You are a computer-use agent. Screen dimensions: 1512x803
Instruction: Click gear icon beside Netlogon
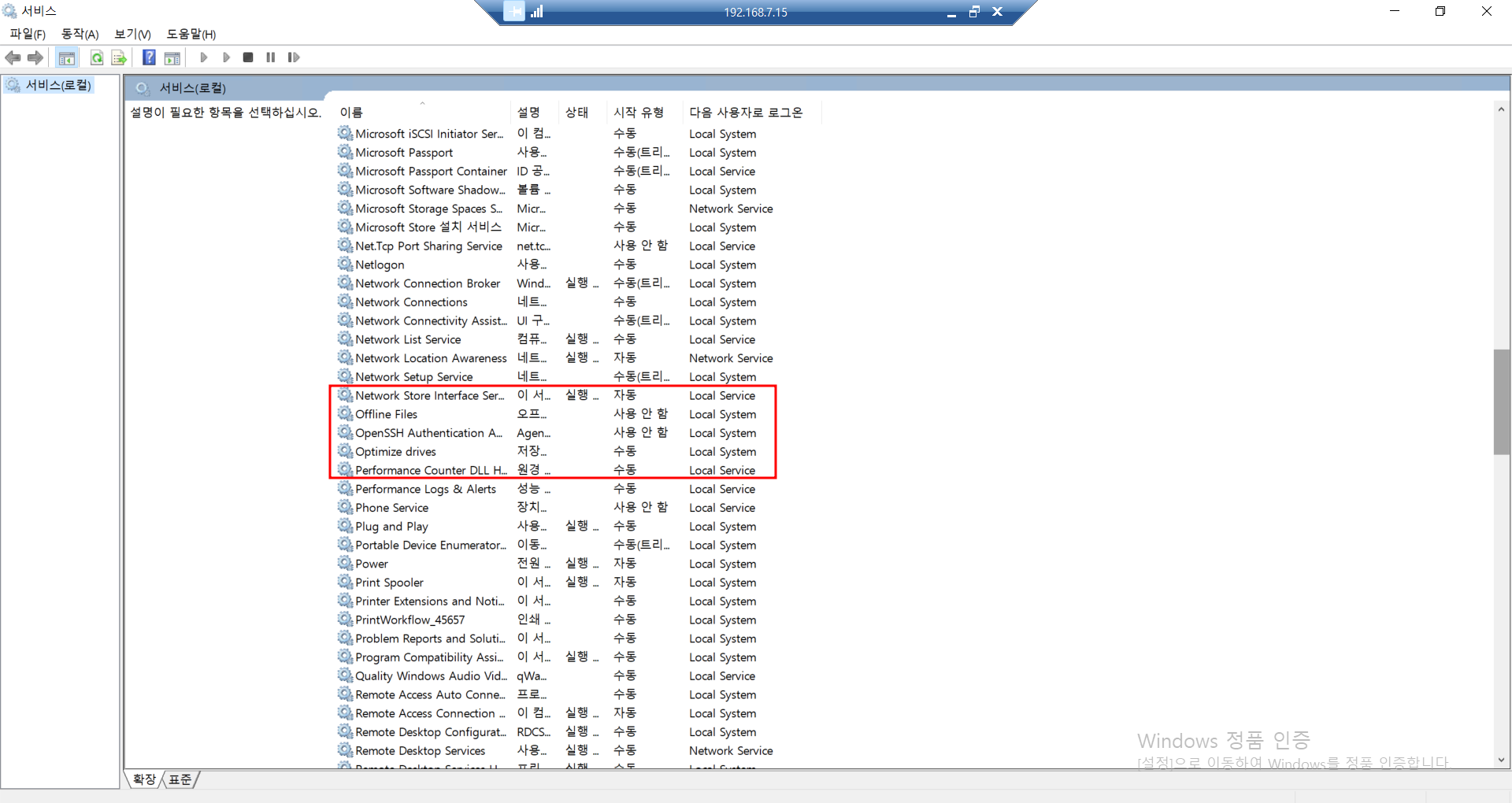pos(345,265)
